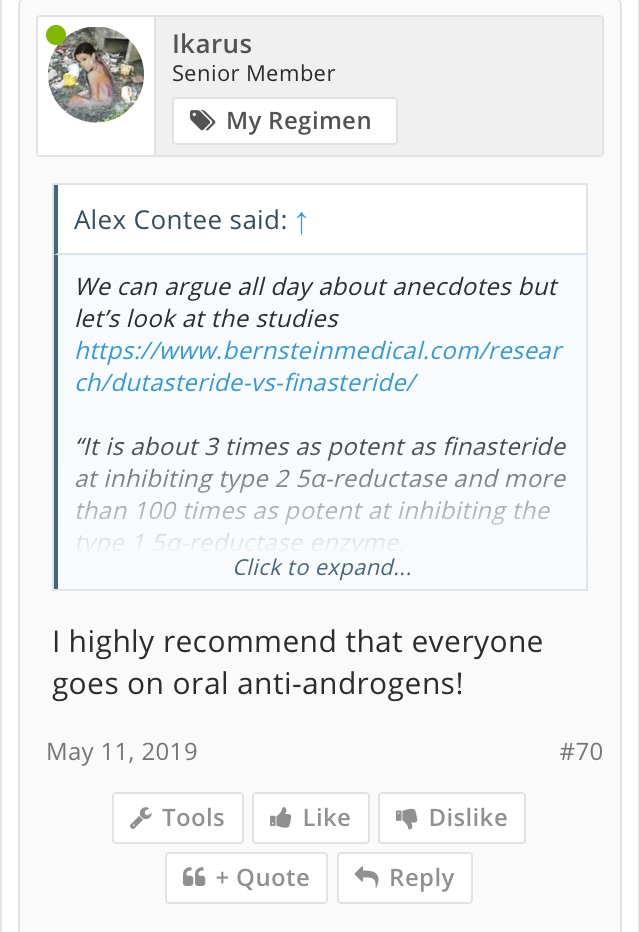Click the 'I highly recommend' post text
This screenshot has height=932, width=639.
(298, 662)
